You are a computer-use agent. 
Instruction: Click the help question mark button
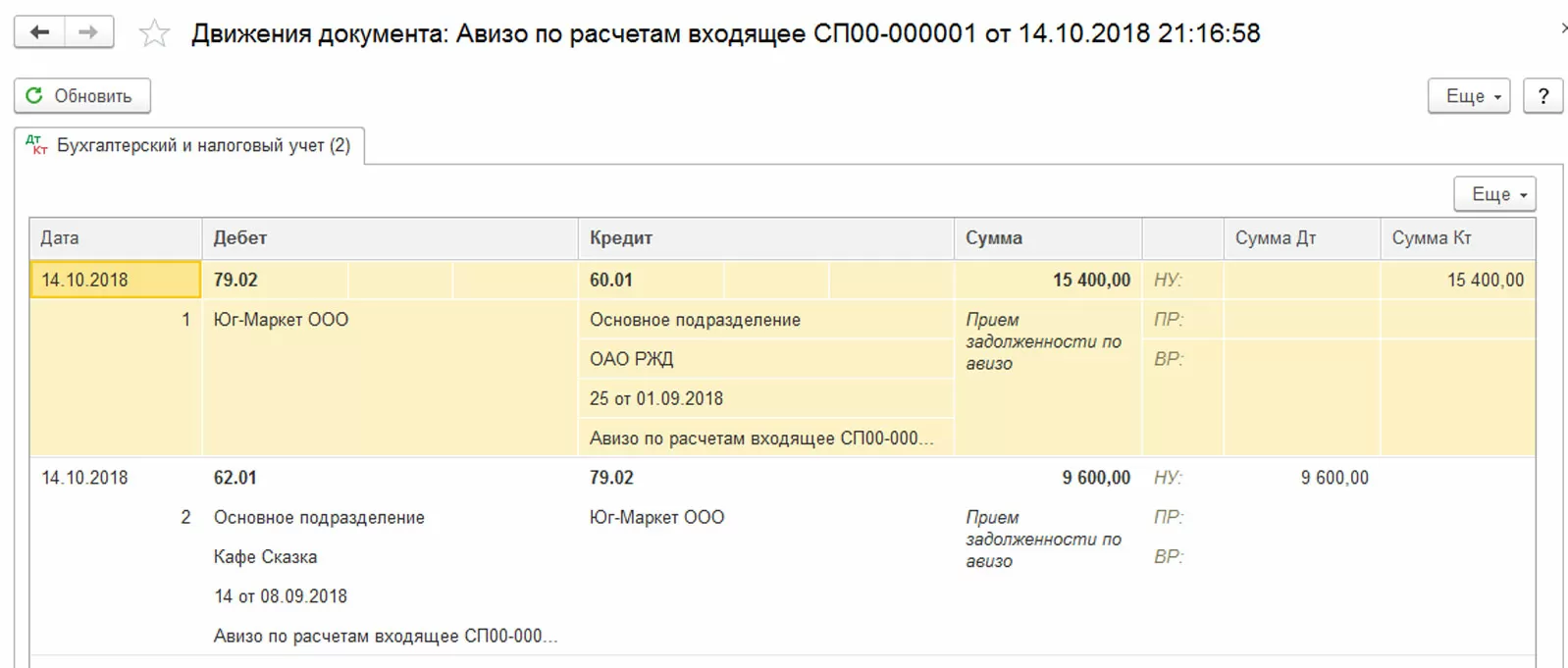[1542, 96]
